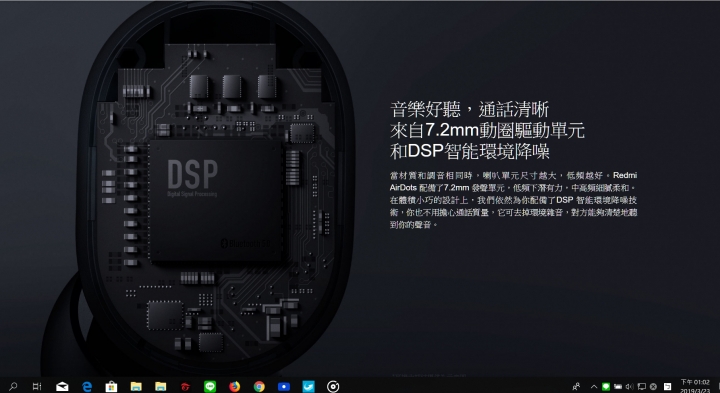Launch the Mail app from the taskbar

[62, 387]
